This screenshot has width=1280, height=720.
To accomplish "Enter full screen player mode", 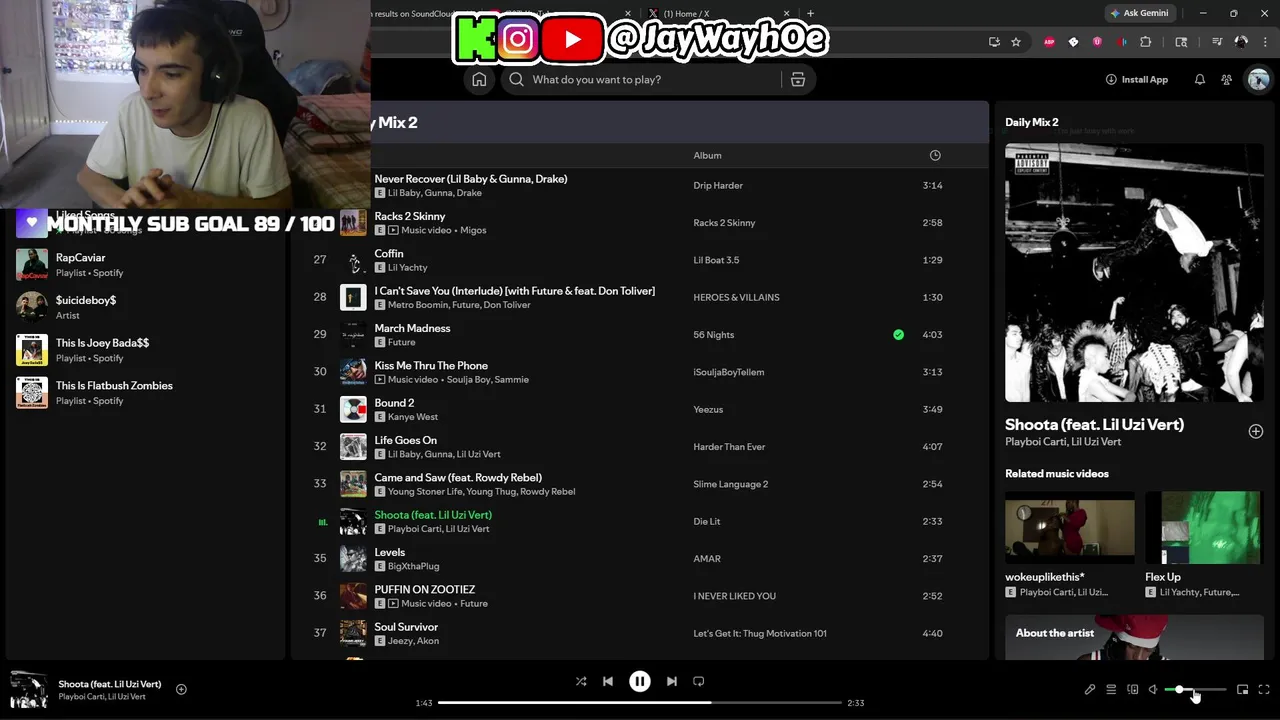I will 1264,689.
